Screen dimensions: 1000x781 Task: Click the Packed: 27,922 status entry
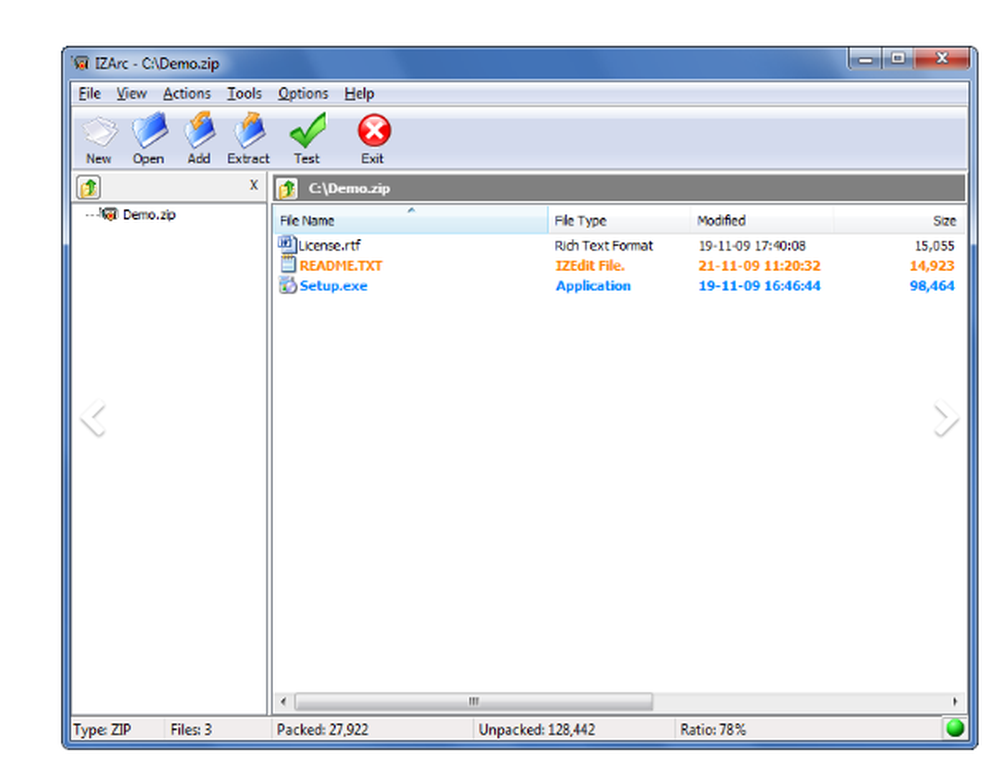click(x=322, y=729)
